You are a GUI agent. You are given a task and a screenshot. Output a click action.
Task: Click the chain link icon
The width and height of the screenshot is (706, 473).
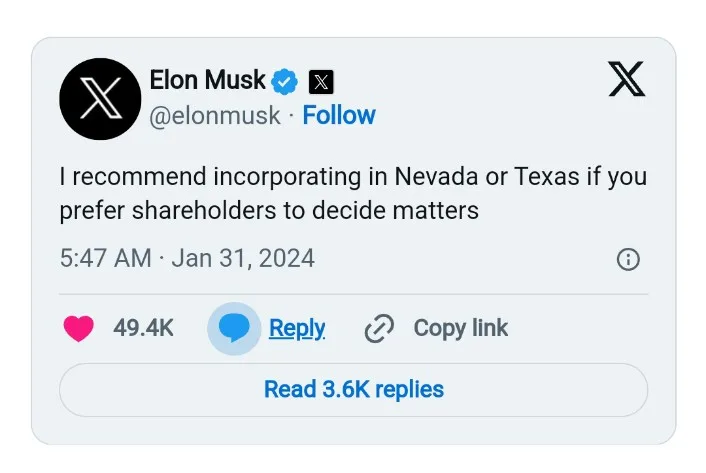(378, 328)
